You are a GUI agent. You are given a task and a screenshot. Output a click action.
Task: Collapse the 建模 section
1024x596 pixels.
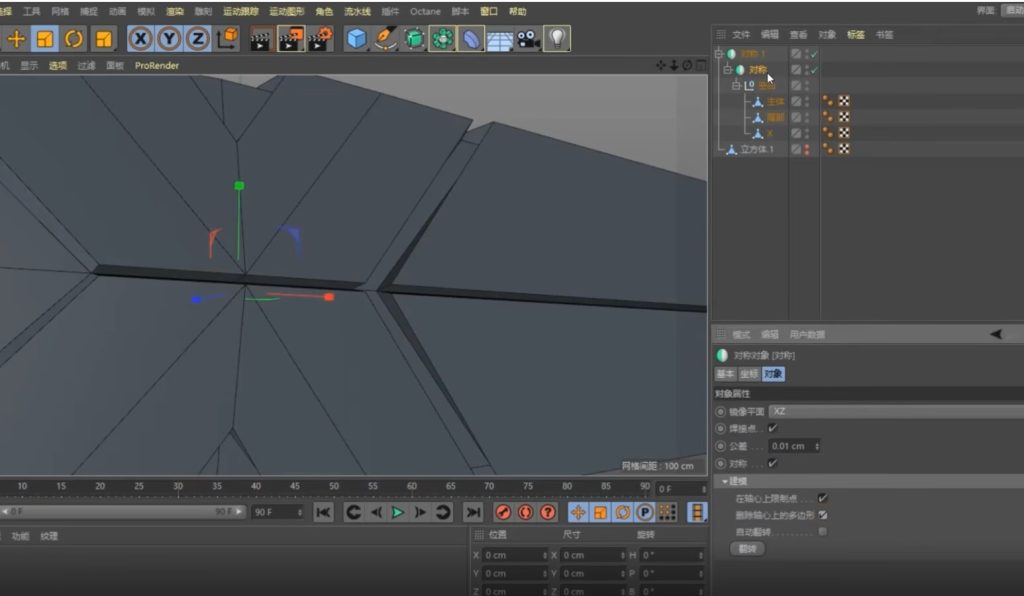point(724,481)
